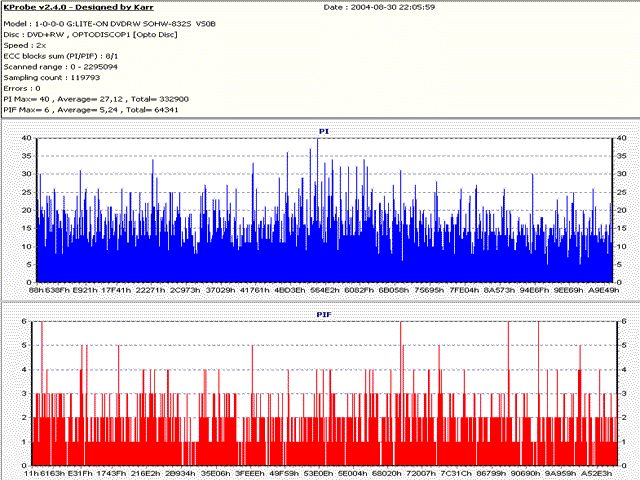The height and width of the screenshot is (480, 640).
Task: Click the "11h" label on the PIF axis
Action: [31, 473]
